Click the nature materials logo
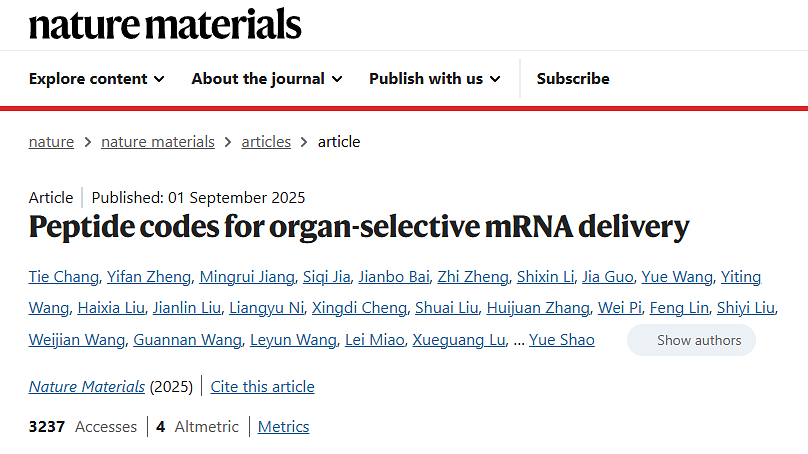808x454 pixels. point(165,23)
